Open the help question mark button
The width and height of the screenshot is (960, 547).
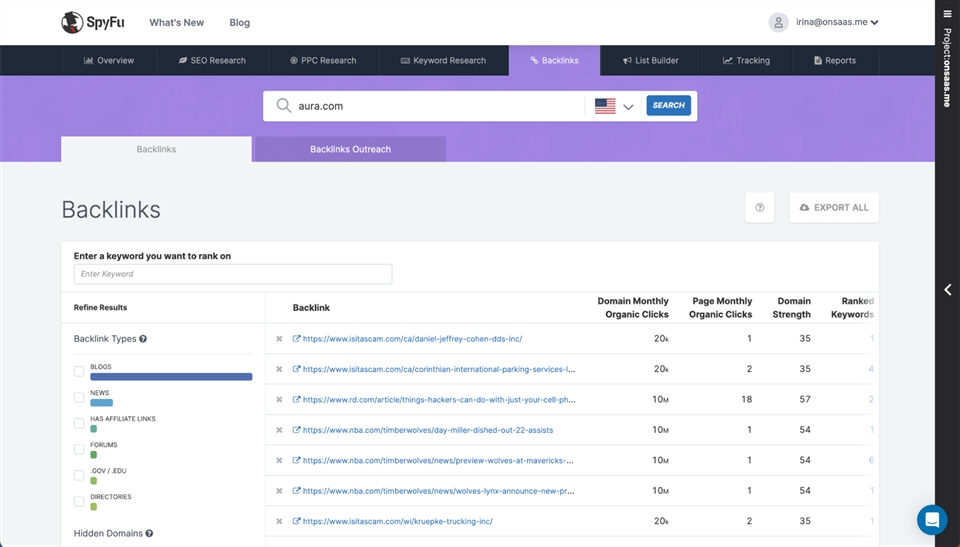[759, 208]
